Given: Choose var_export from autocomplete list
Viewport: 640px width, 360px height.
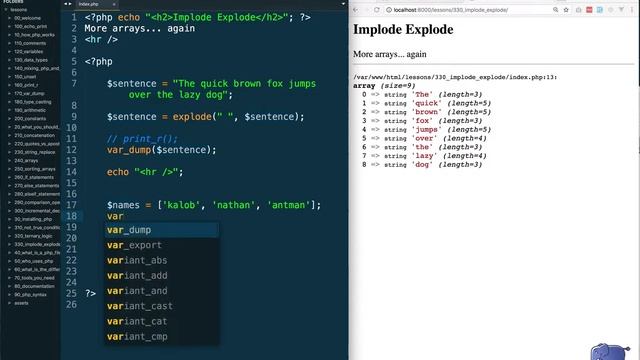Looking at the screenshot, I should pos(162,245).
